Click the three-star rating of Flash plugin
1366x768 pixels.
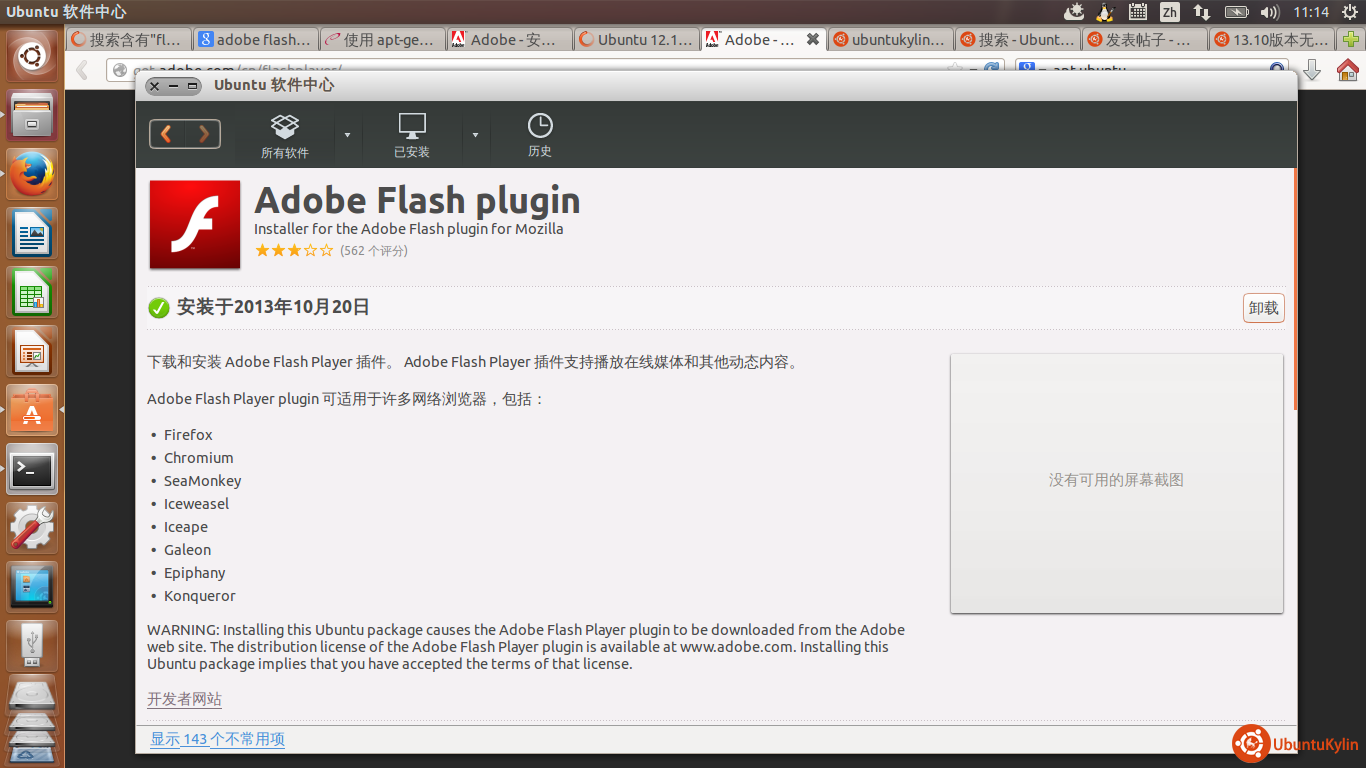click(x=294, y=251)
